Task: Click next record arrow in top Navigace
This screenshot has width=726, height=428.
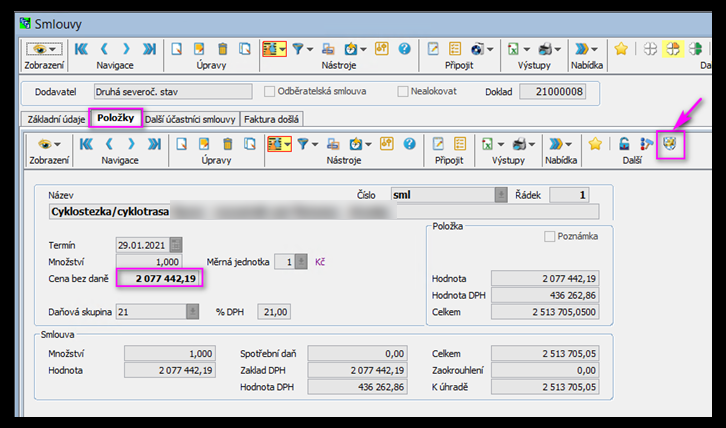Action: pyautogui.click(x=128, y=48)
